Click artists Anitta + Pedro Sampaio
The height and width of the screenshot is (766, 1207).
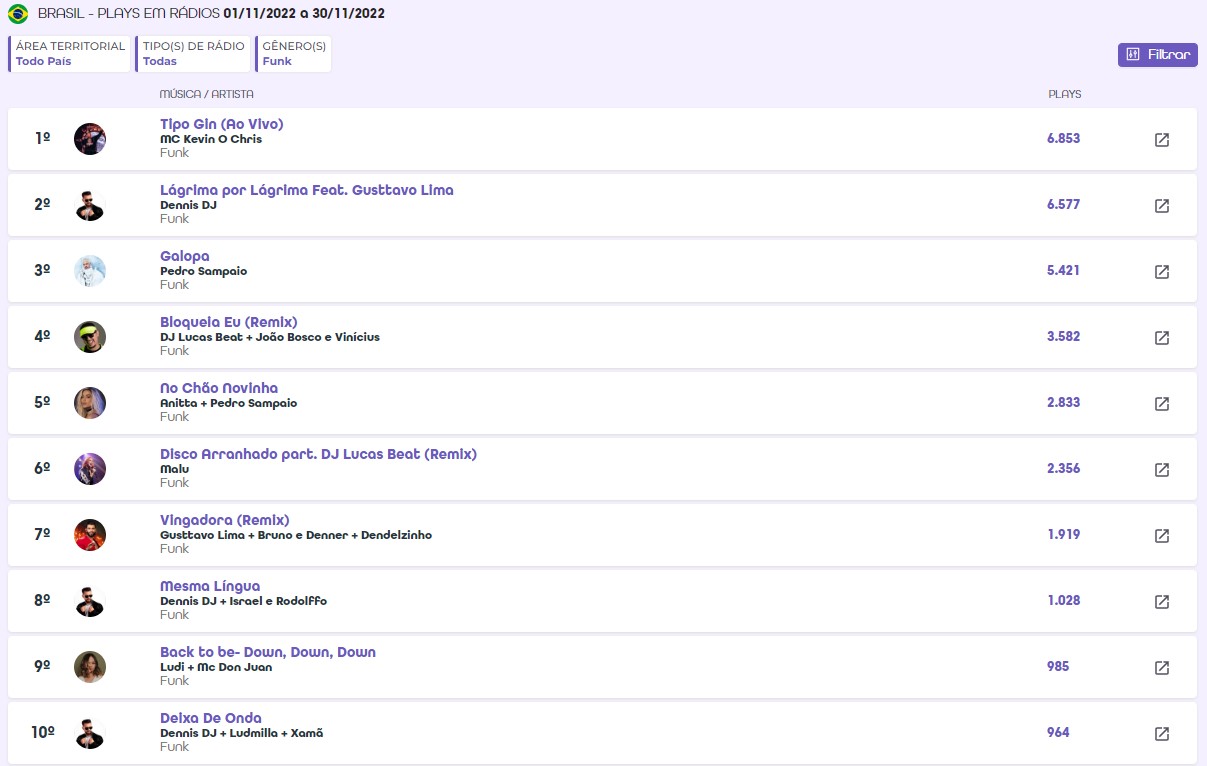[229, 403]
